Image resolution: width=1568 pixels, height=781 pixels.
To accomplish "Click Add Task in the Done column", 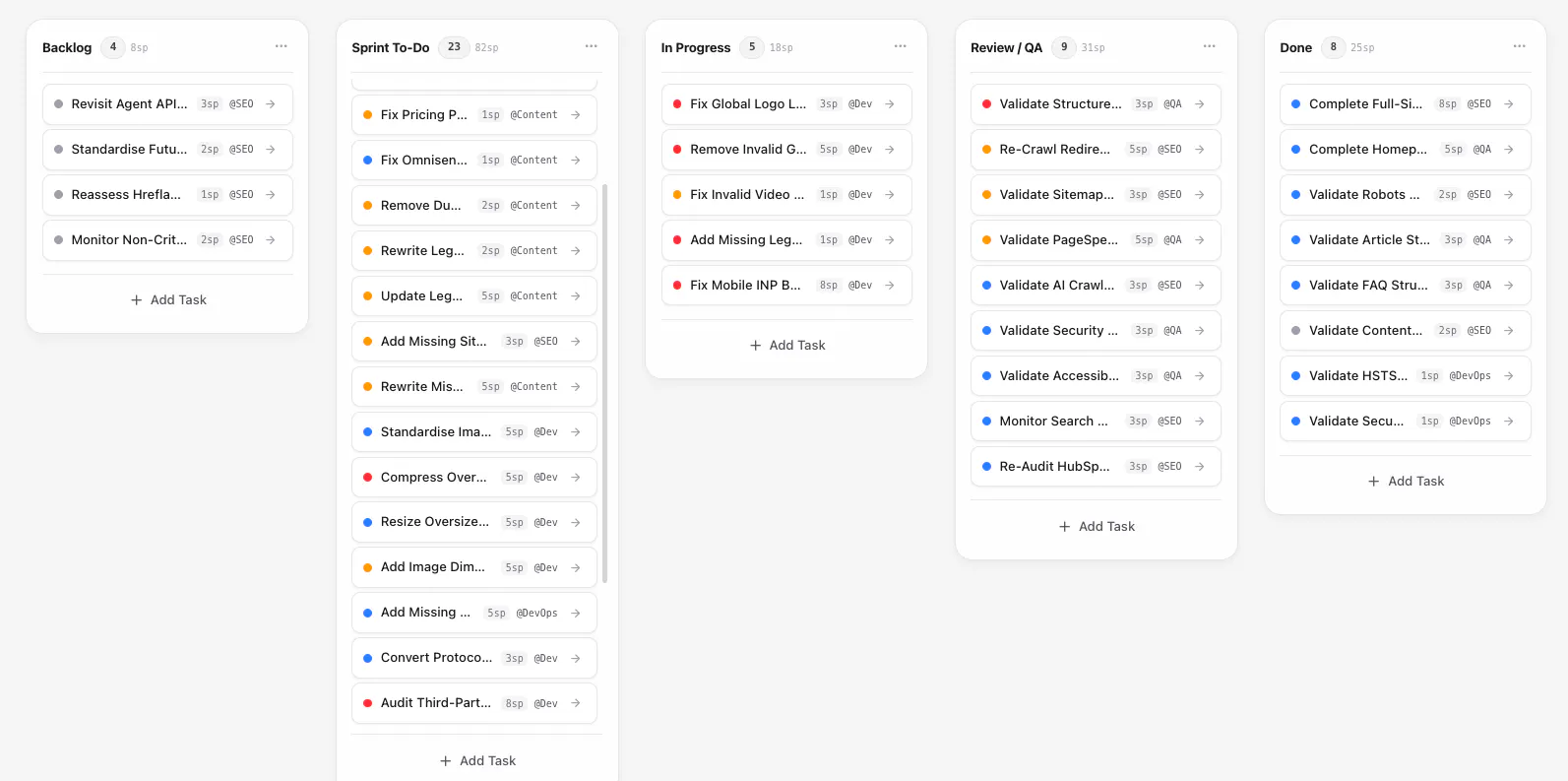I will coord(1407,482).
